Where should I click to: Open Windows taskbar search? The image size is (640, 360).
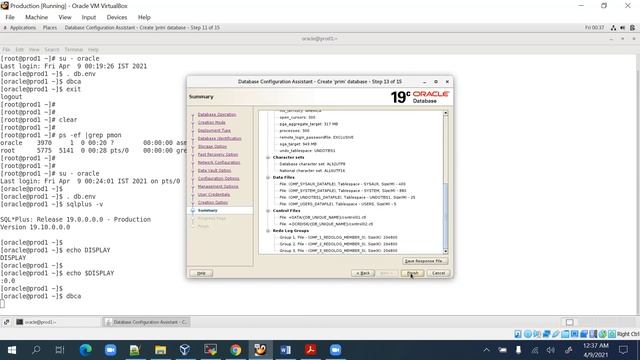point(36,350)
